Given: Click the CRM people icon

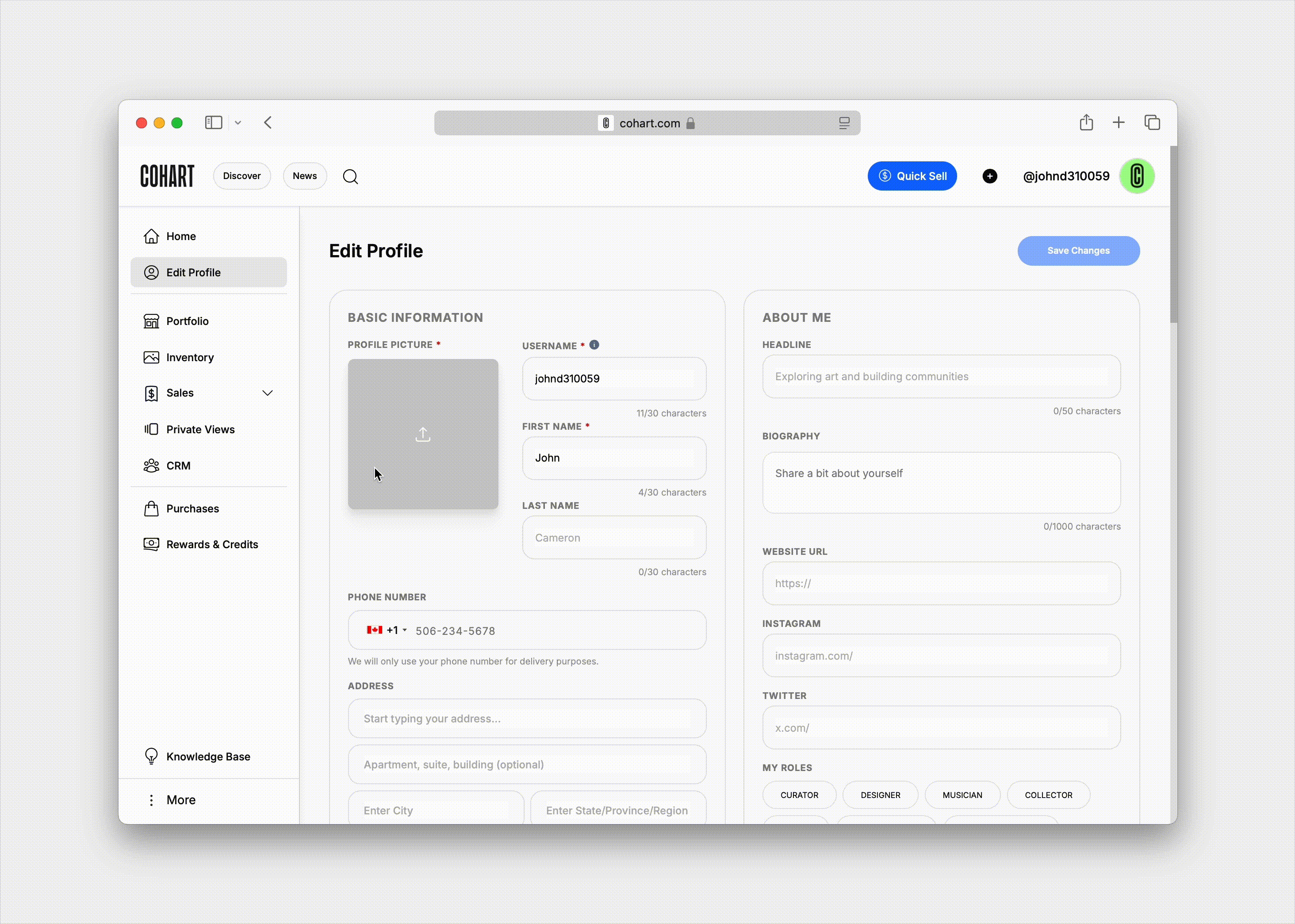Looking at the screenshot, I should point(151,466).
